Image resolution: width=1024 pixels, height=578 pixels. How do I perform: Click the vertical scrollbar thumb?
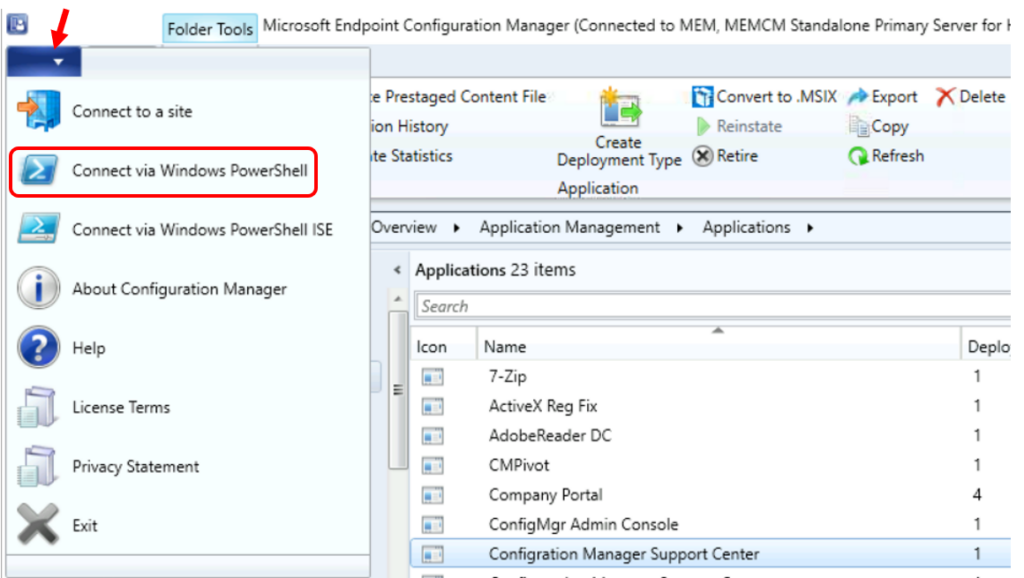click(398, 389)
